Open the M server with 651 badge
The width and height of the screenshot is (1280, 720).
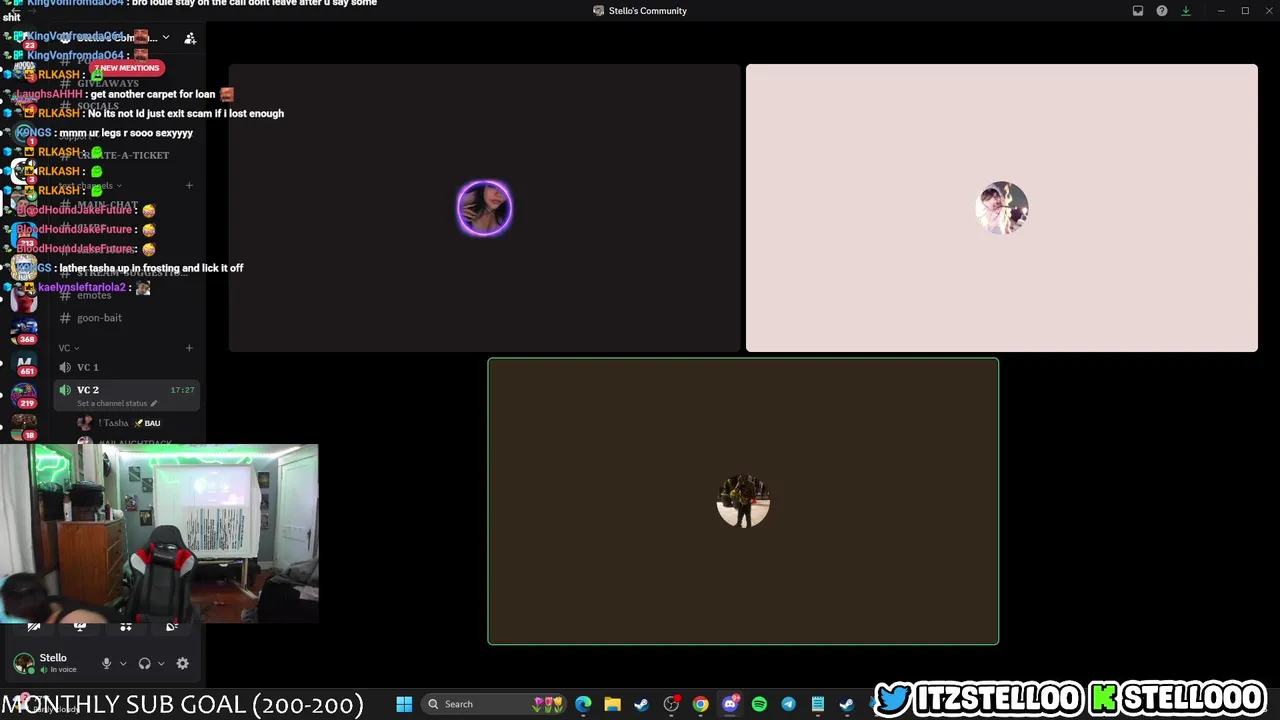click(x=25, y=362)
